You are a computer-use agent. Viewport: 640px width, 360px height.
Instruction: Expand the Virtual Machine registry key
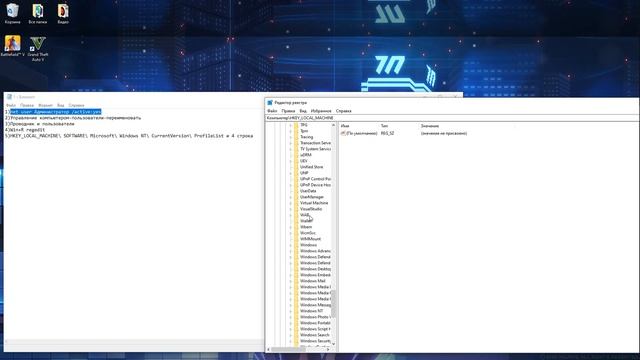(x=291, y=203)
